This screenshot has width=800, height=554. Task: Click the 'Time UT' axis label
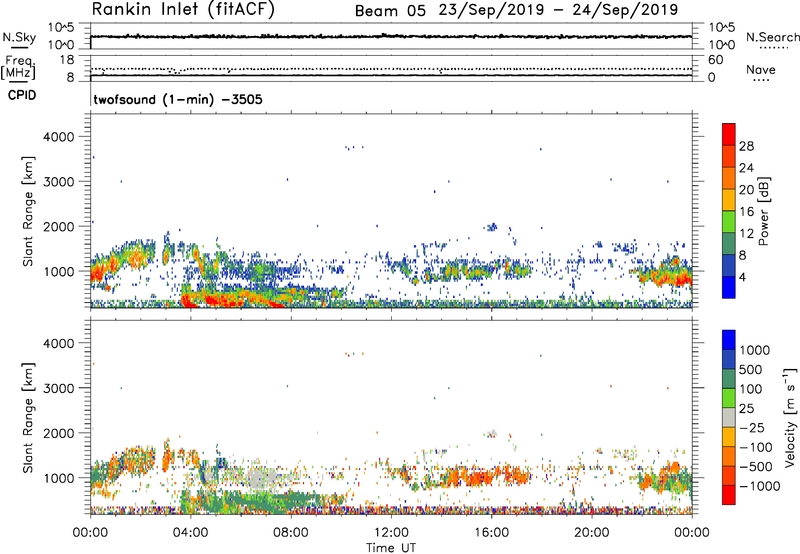click(391, 548)
